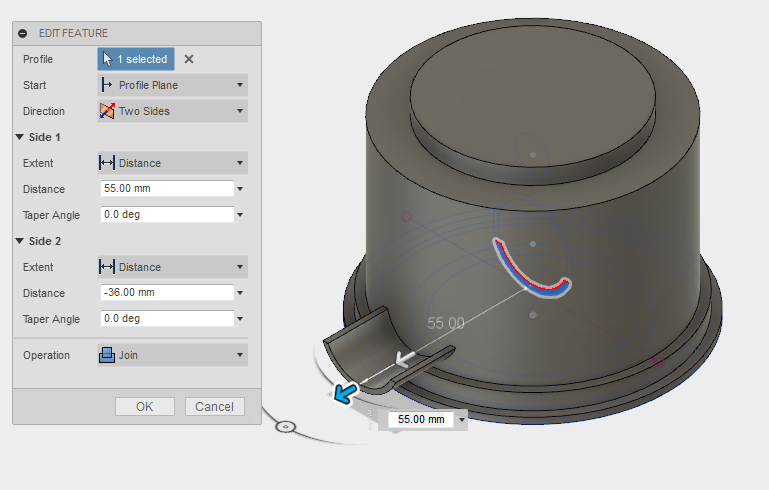Click the white side 2 arrow manipulator

[405, 359]
